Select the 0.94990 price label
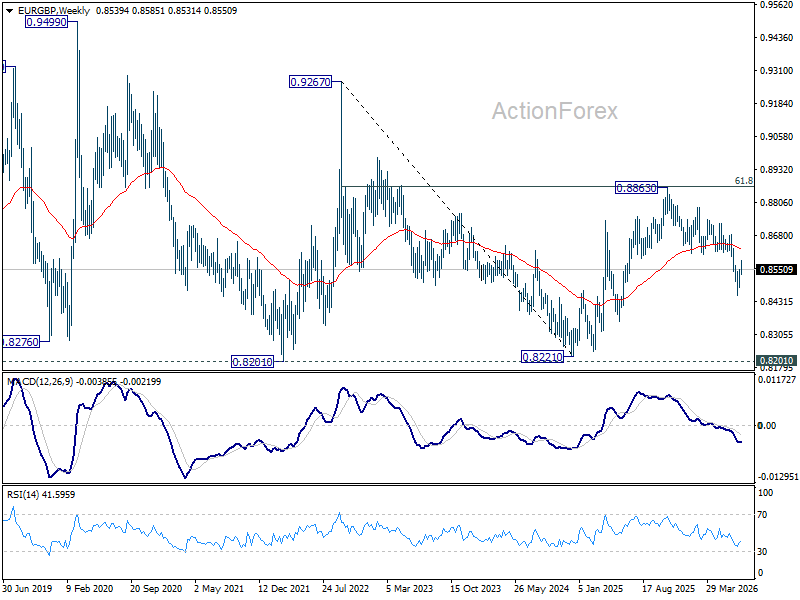This screenshot has width=800, height=600. click(x=46, y=22)
